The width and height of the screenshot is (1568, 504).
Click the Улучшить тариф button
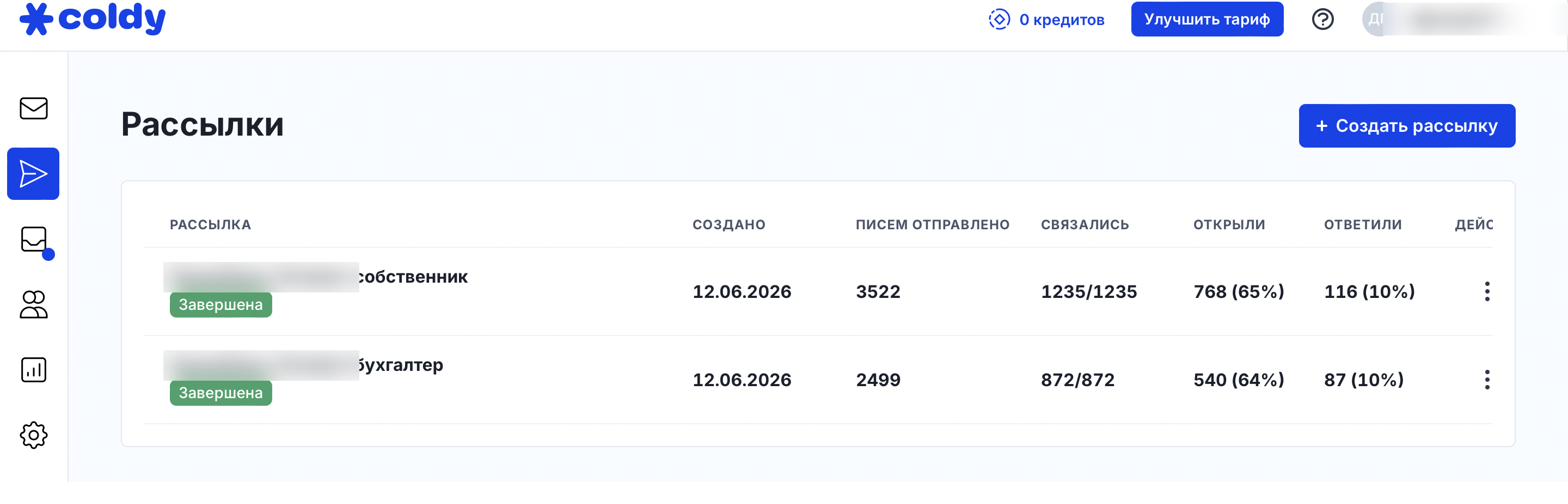click(x=1207, y=19)
